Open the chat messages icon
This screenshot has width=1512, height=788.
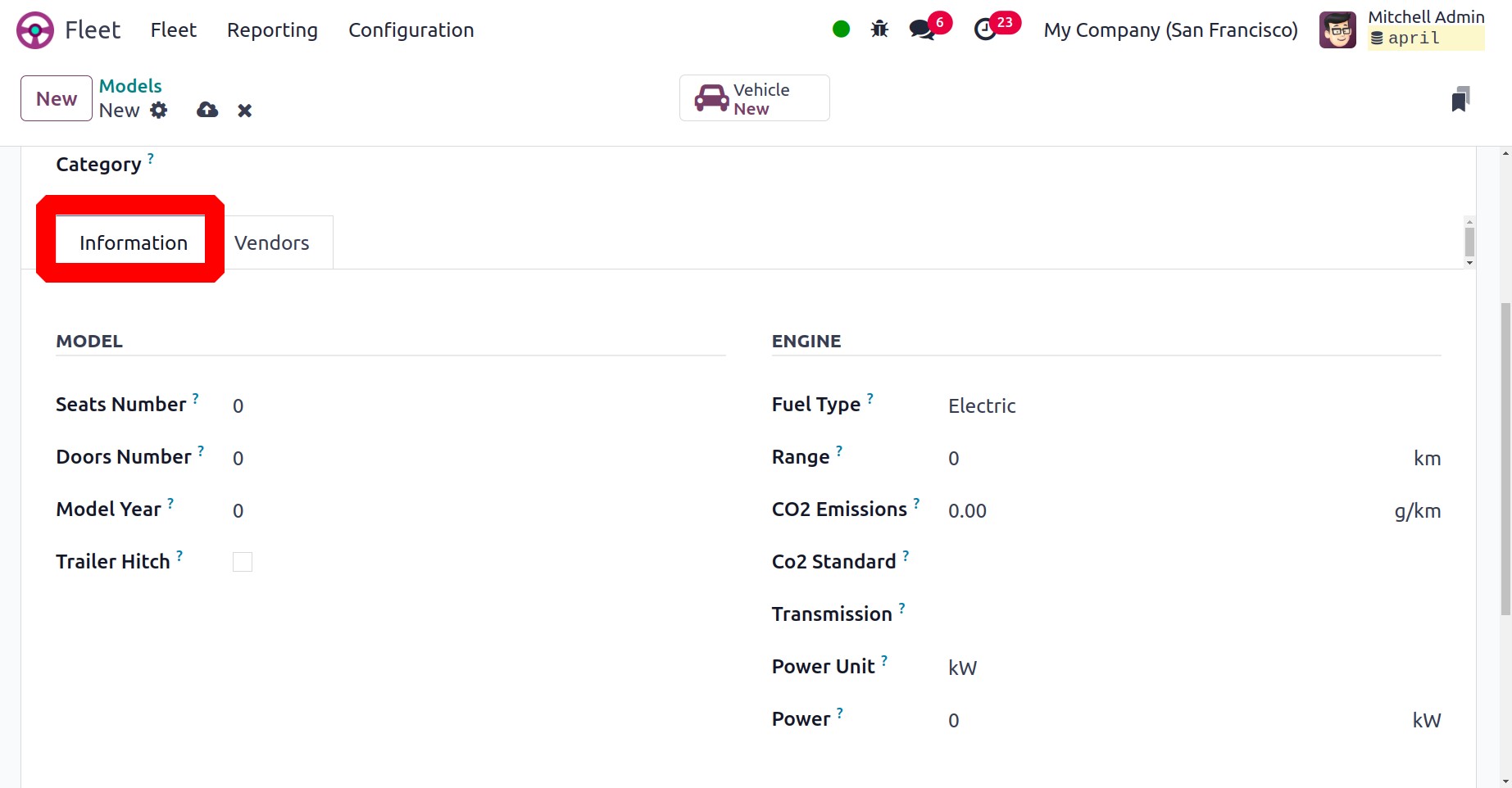[x=923, y=29]
